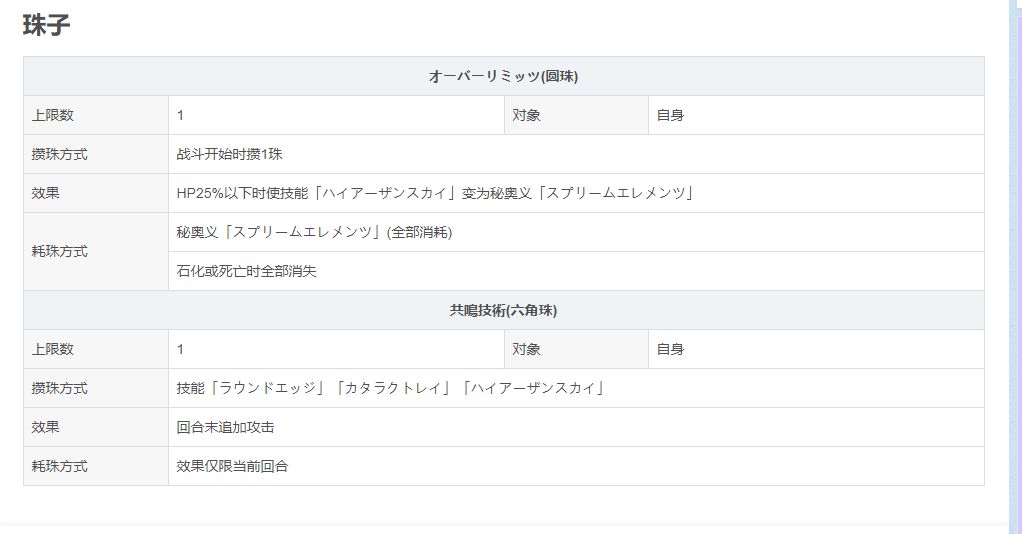The height and width of the screenshot is (534, 1022).
Task: Click the オーバーリミッツ(圆珠) table header
Action: click(503, 76)
